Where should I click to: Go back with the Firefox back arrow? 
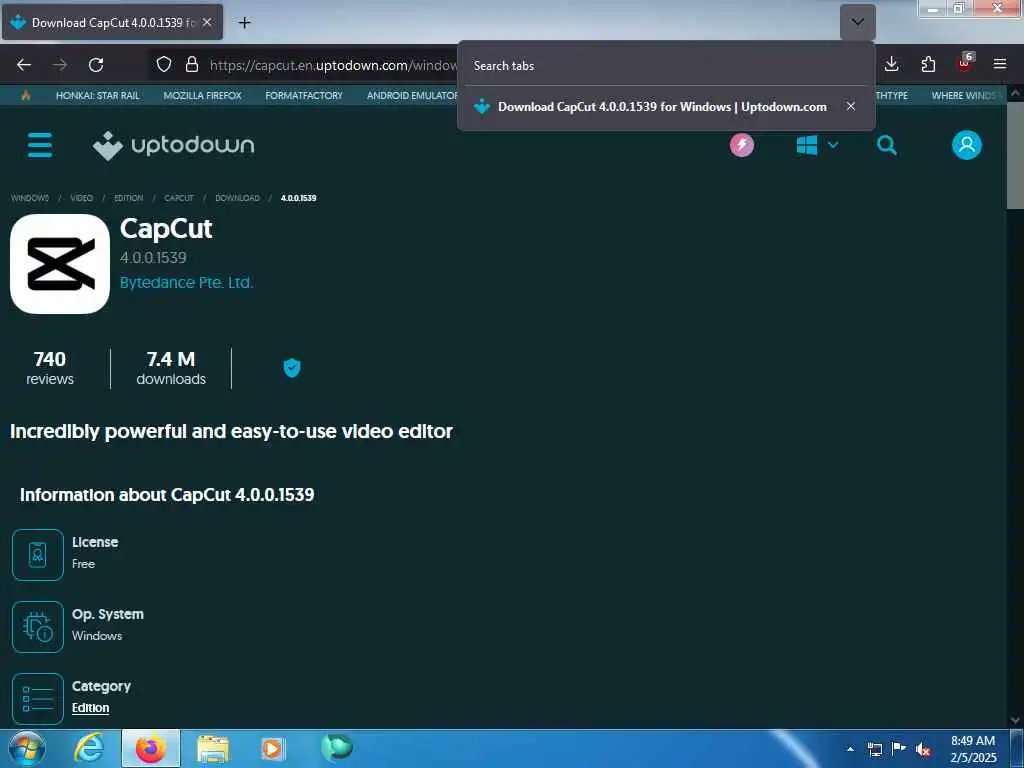24,65
